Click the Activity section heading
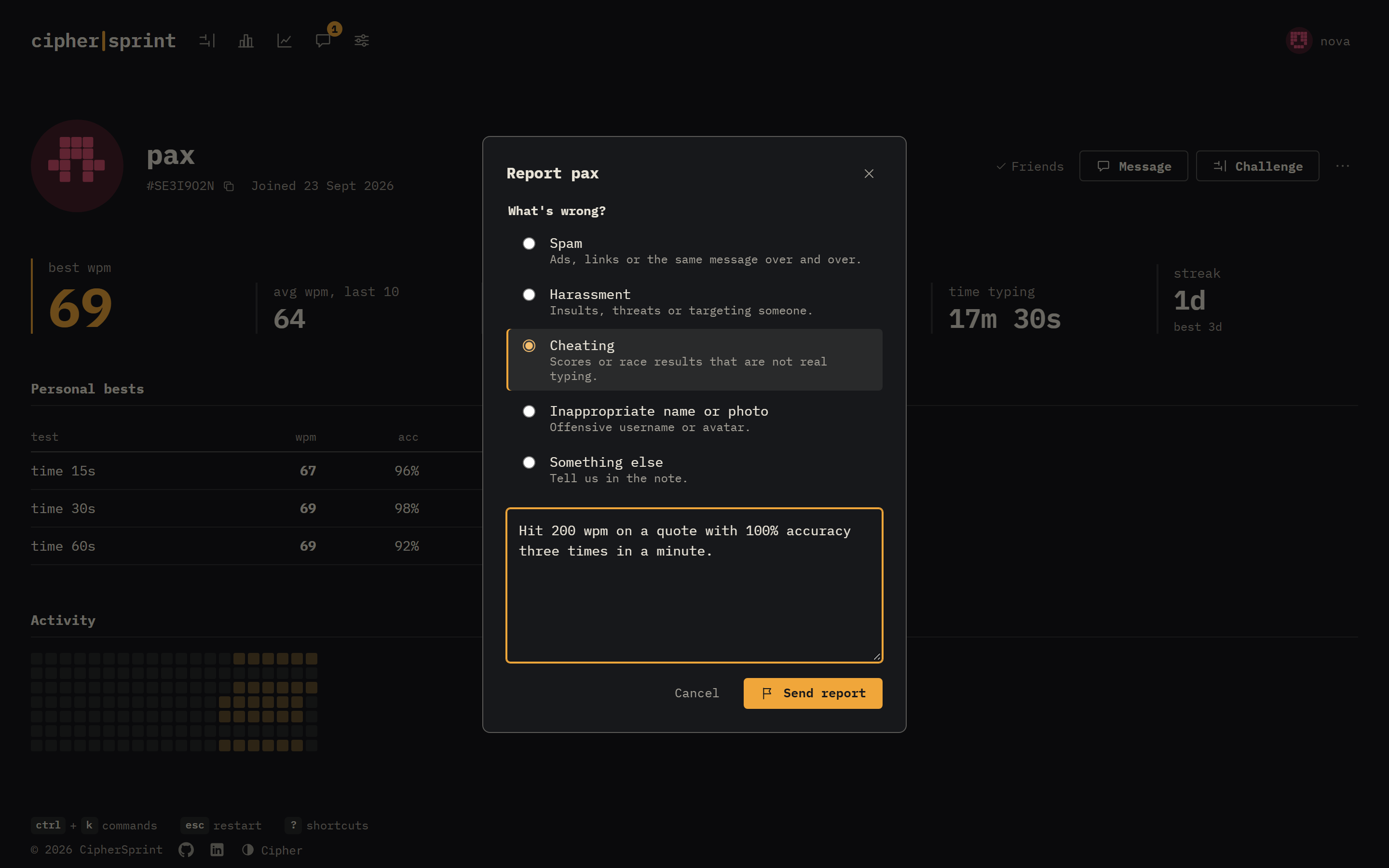The height and width of the screenshot is (868, 1389). (63, 620)
